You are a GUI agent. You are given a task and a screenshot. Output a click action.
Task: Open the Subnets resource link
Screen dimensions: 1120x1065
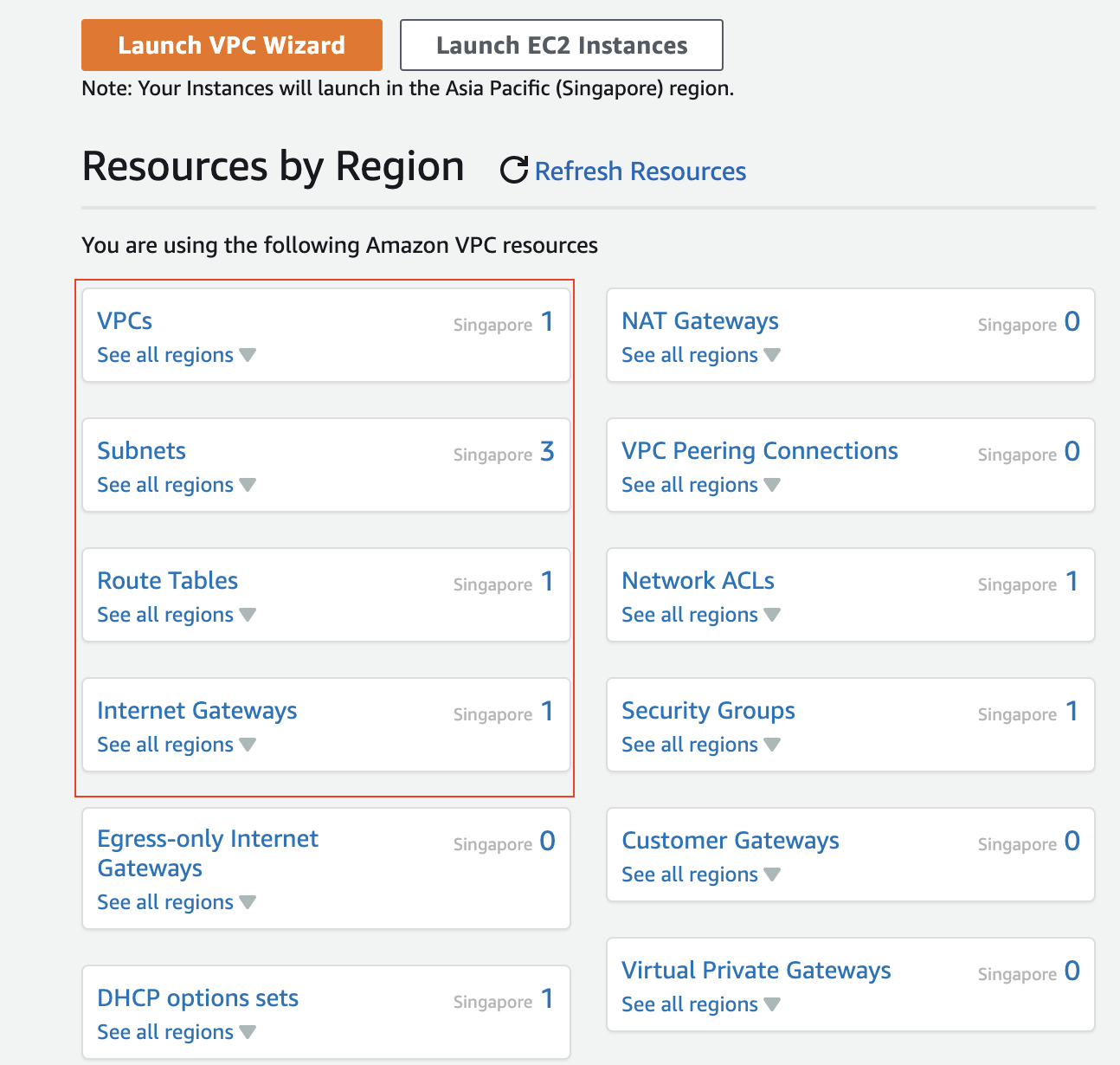(141, 451)
